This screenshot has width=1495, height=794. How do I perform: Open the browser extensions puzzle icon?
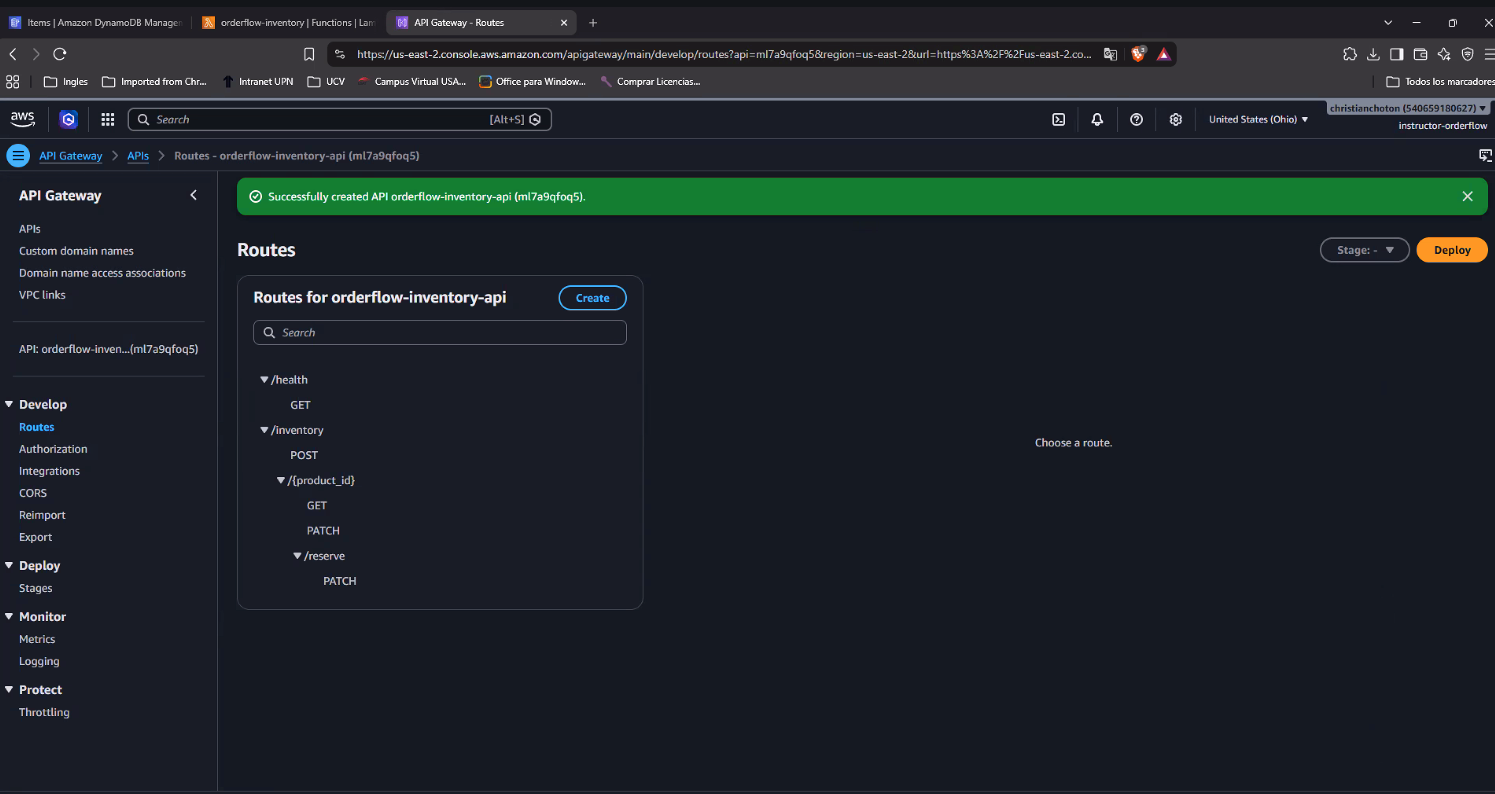coord(1350,54)
